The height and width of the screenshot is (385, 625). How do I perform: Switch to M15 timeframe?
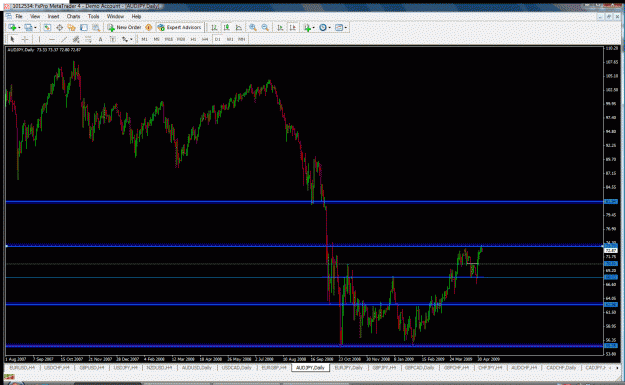point(169,39)
